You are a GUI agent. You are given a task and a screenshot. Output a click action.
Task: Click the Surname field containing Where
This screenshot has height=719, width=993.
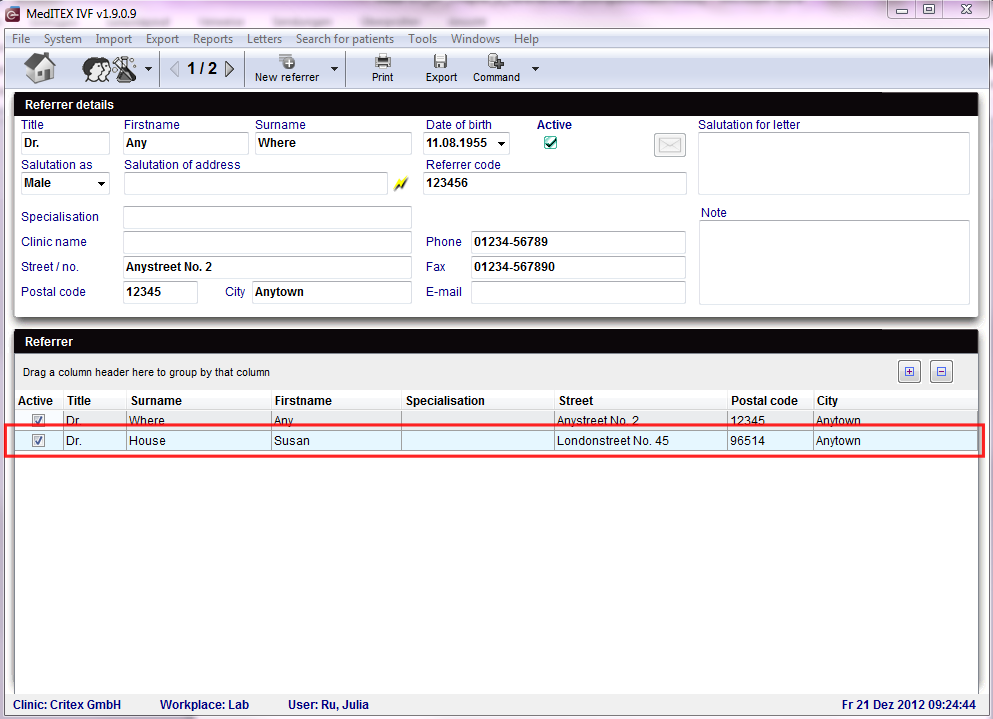coord(333,143)
